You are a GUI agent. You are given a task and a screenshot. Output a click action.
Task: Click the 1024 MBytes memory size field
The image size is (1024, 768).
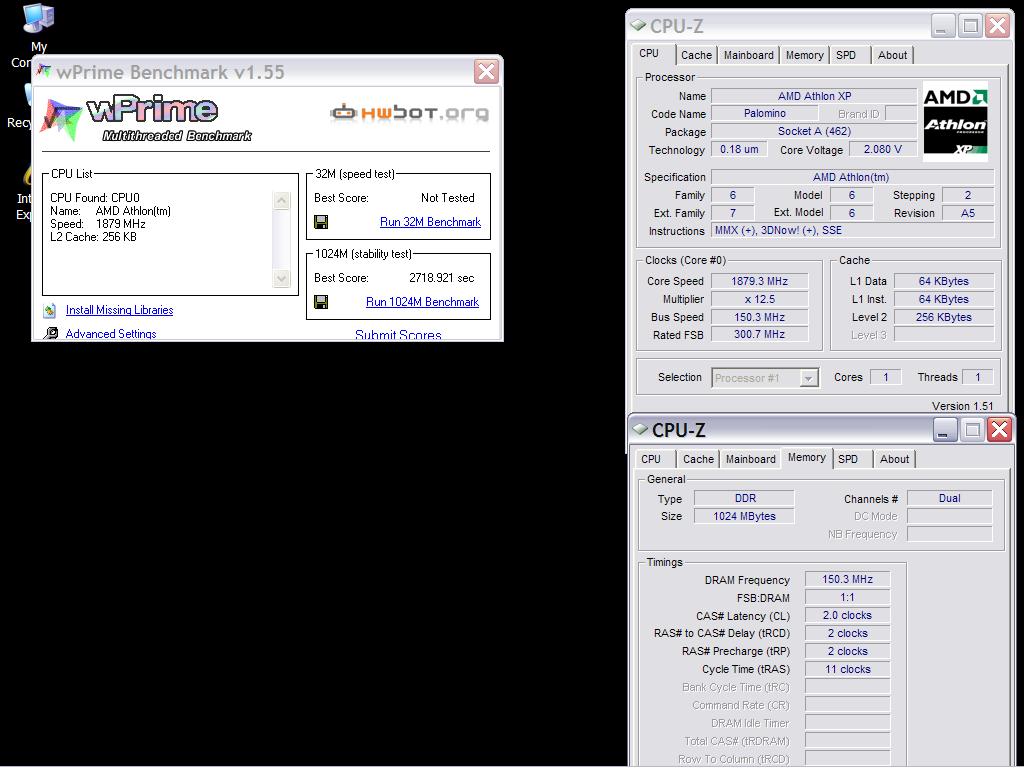[744, 516]
